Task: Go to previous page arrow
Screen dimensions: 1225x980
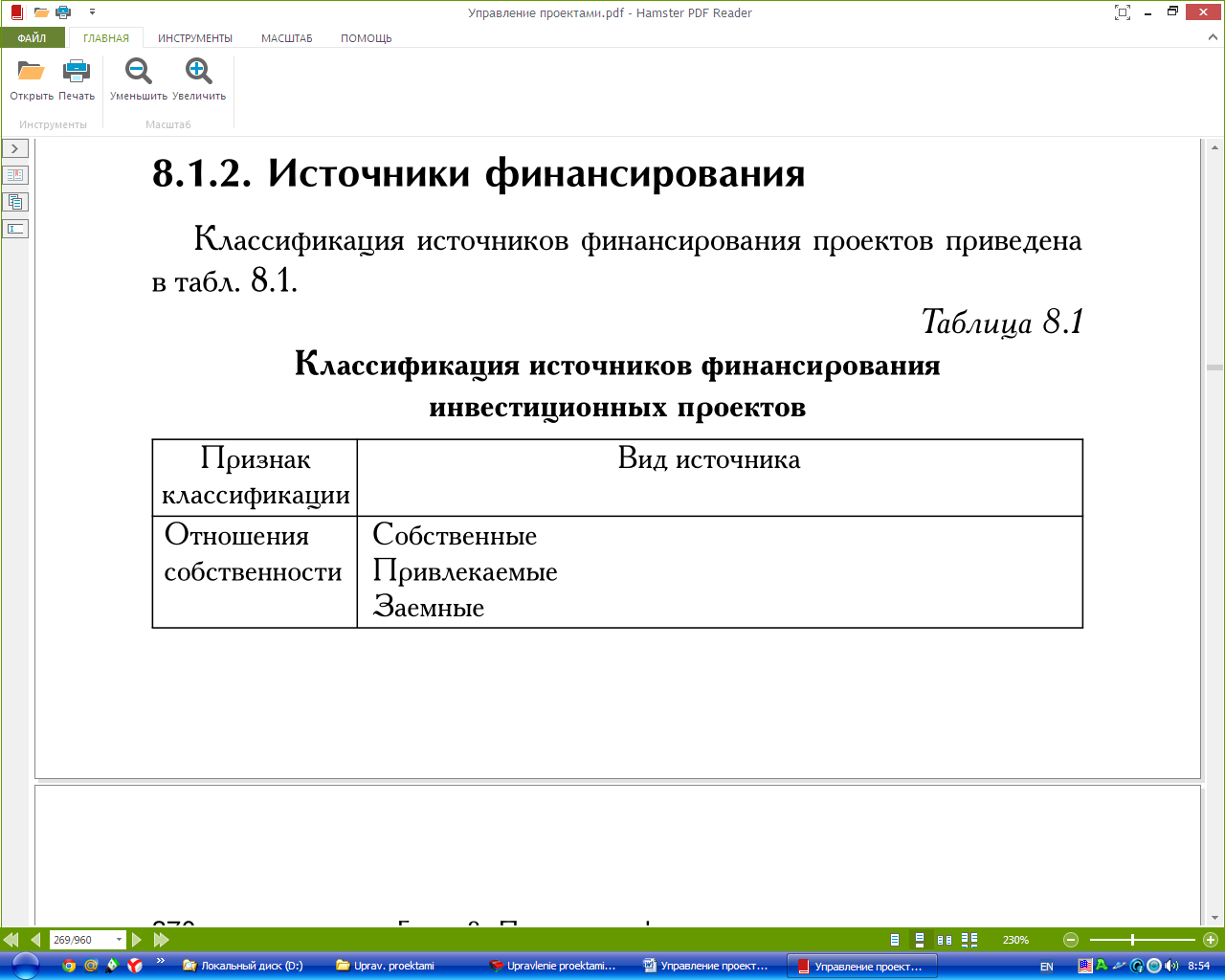Action: (x=35, y=940)
